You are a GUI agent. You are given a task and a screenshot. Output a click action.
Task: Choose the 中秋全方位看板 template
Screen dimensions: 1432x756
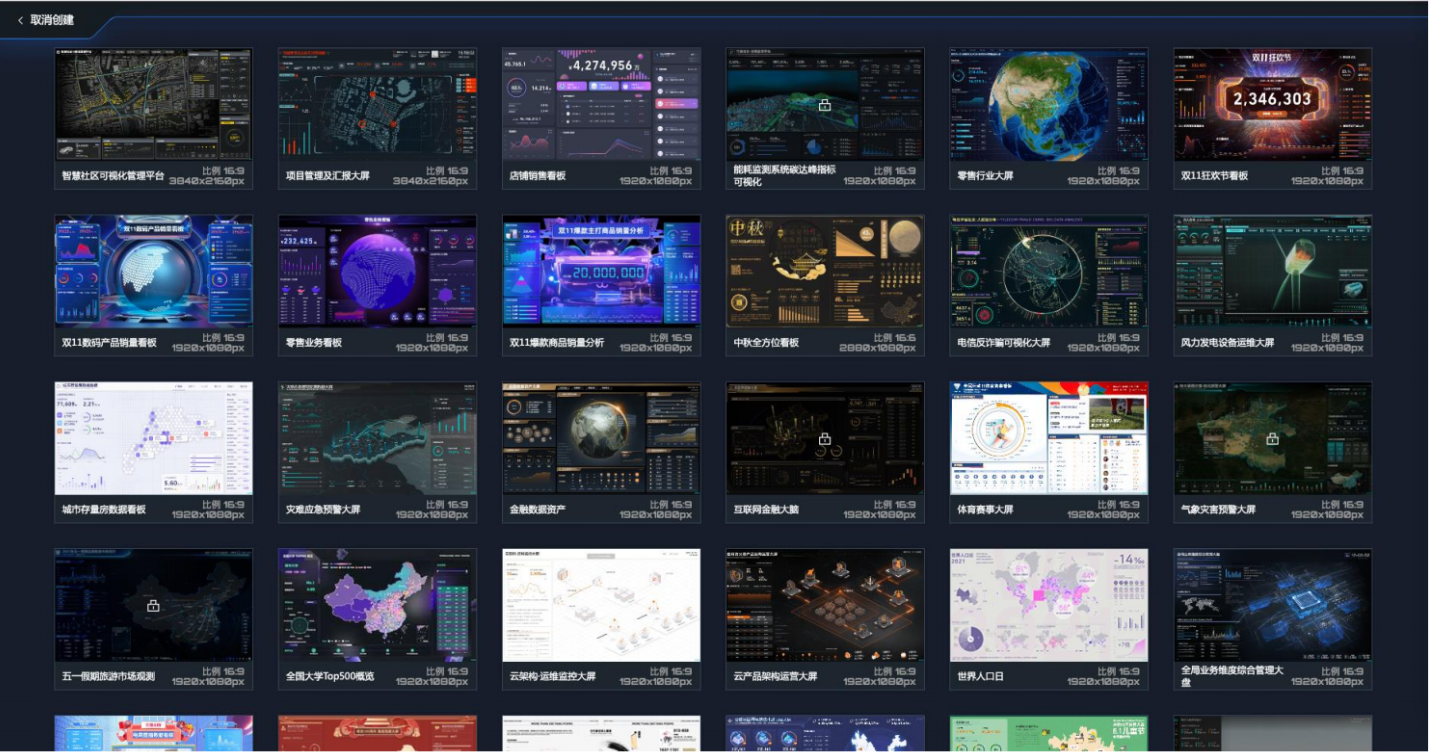(825, 271)
